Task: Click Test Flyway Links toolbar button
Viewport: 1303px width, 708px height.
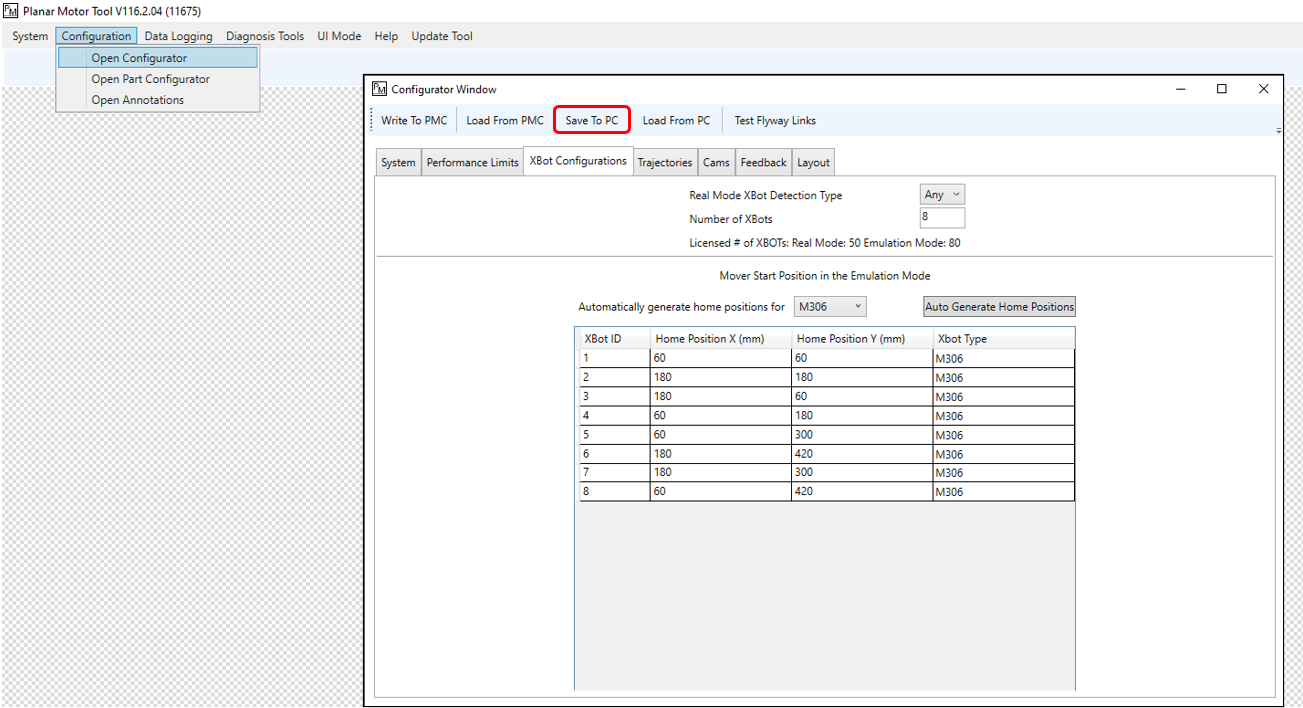Action: point(775,120)
